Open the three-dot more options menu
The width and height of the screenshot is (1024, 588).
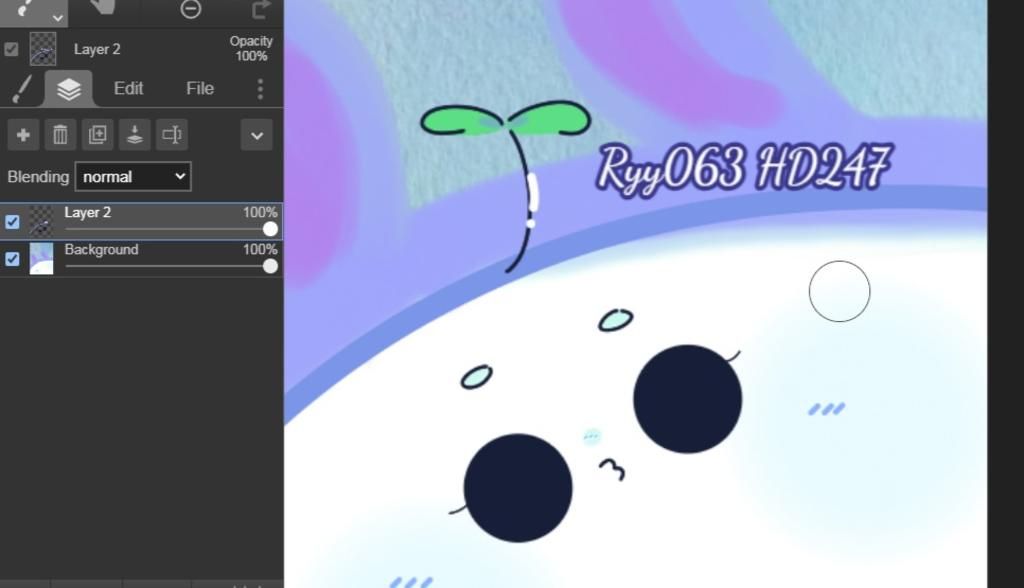260,89
